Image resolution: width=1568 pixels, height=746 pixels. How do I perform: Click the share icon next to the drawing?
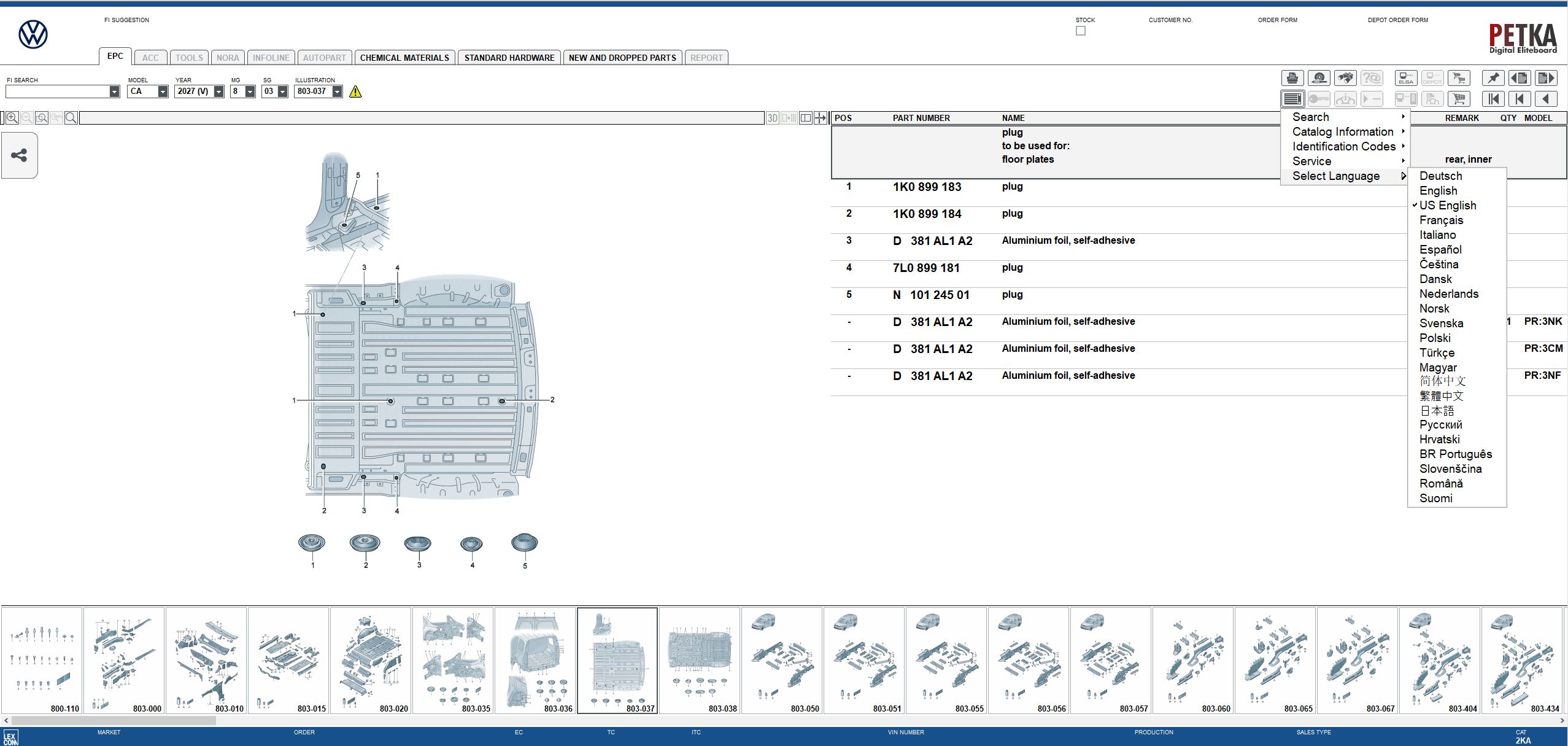19,155
